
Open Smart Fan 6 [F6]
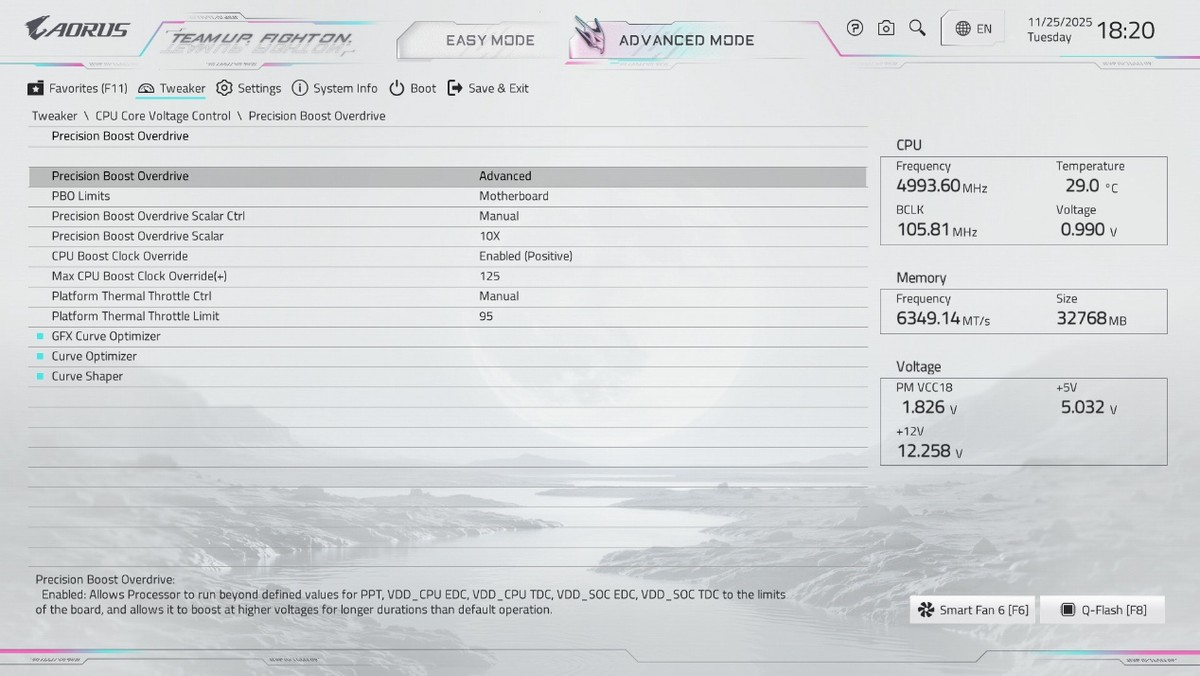coord(973,609)
